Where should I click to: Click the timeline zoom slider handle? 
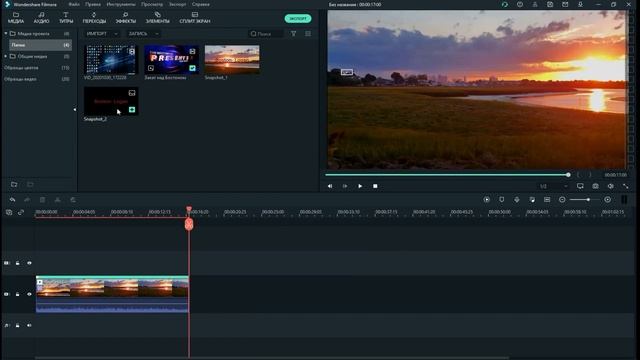[588, 200]
